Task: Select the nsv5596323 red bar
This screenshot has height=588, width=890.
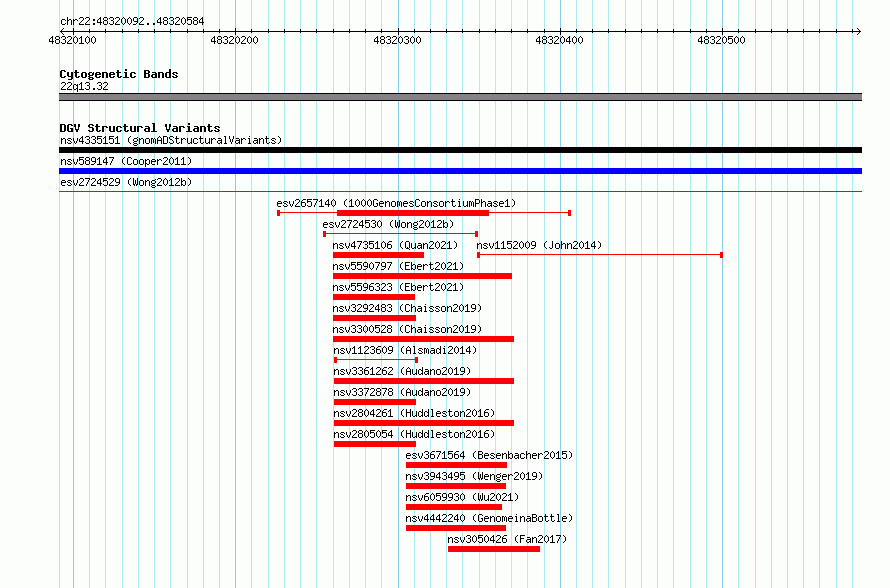Action: [374, 297]
